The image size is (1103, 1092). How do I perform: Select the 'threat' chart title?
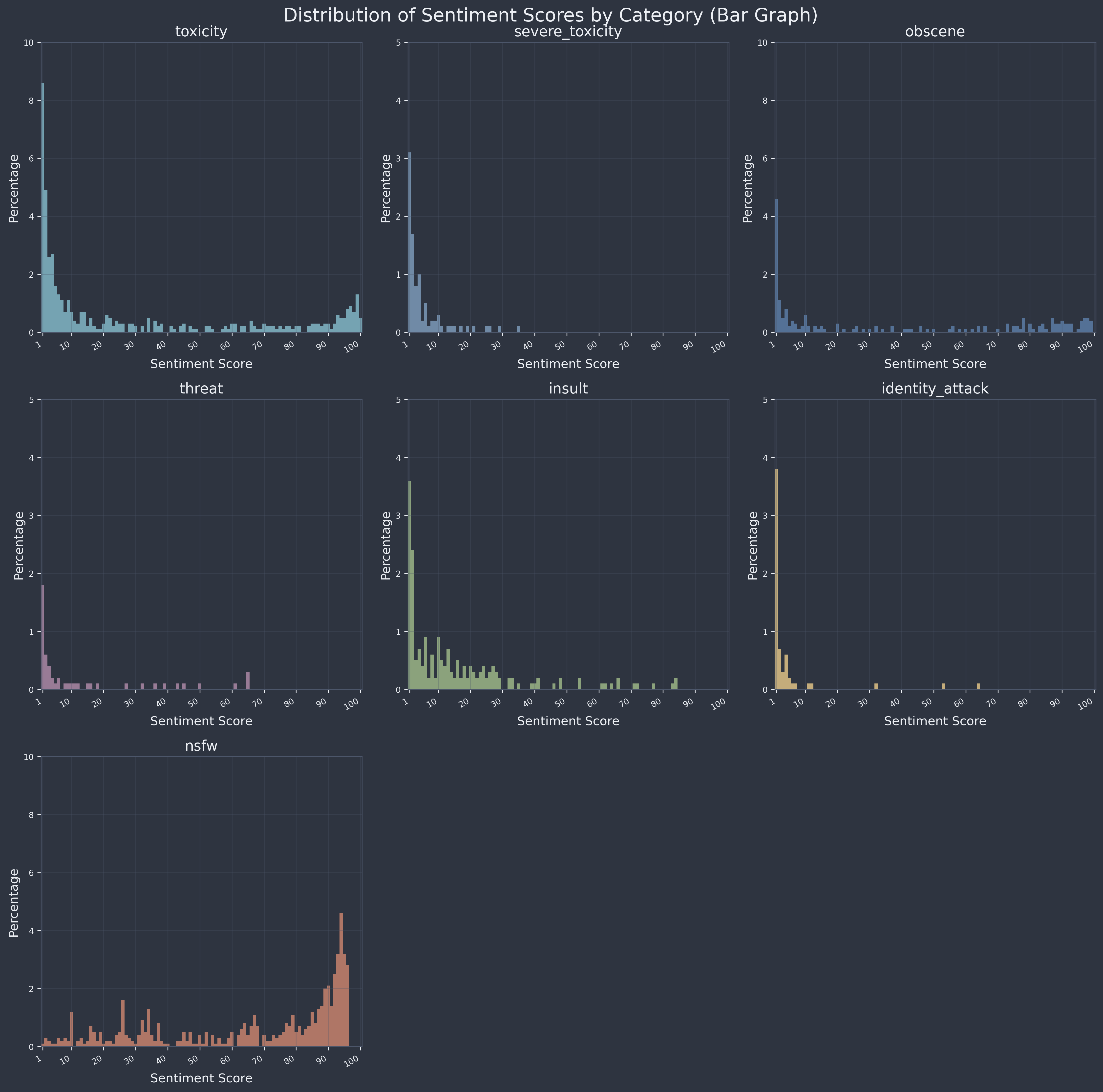[x=201, y=389]
